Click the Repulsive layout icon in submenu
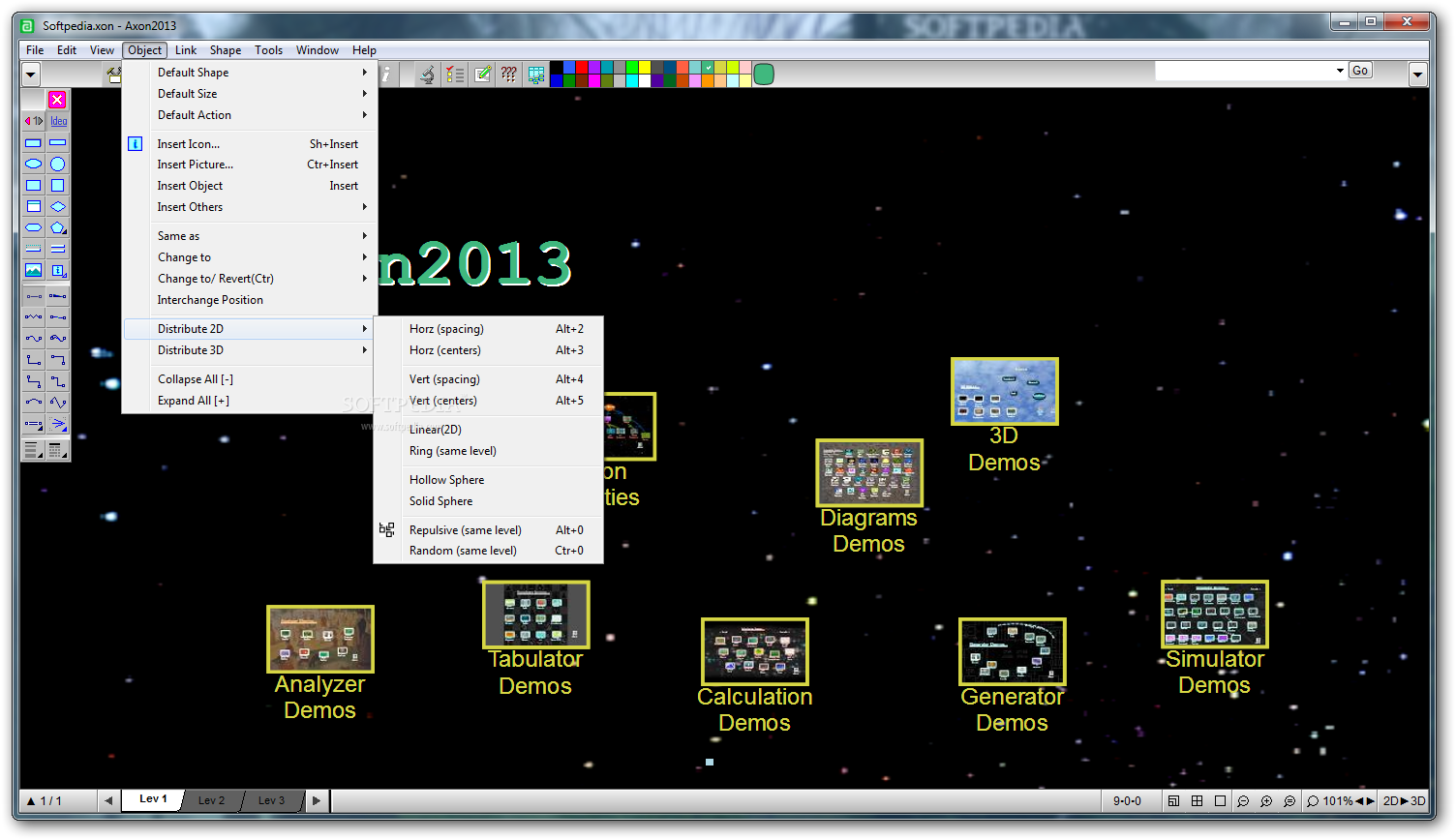This screenshot has width=1456, height=840. pyautogui.click(x=387, y=529)
